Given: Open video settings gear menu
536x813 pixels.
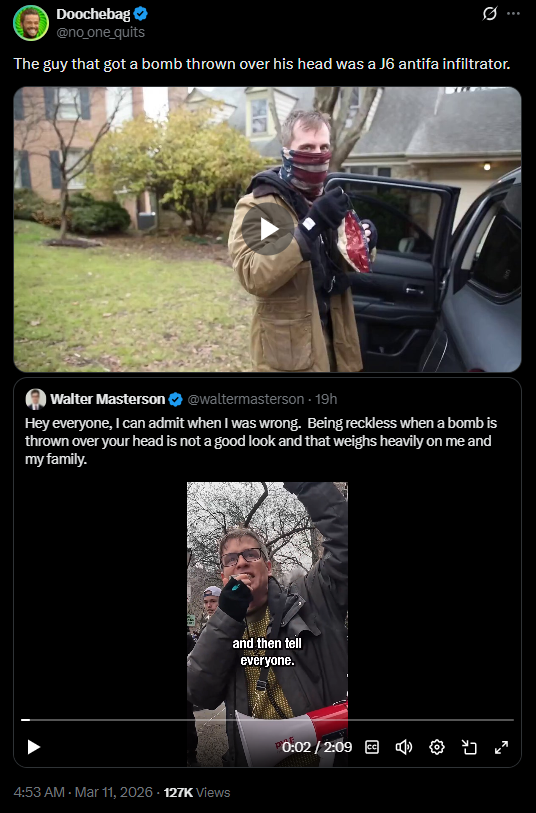Looking at the screenshot, I should click(x=437, y=747).
